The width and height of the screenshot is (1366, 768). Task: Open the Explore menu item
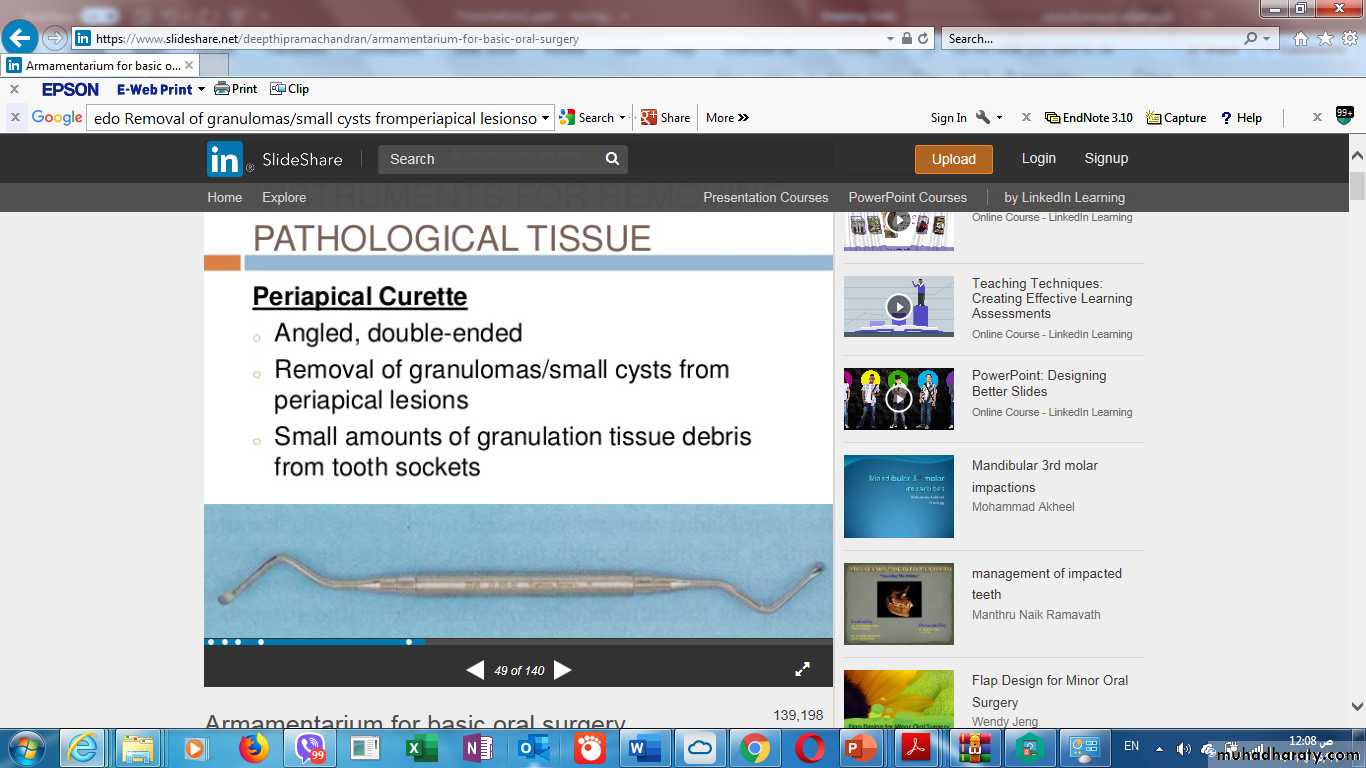(284, 197)
